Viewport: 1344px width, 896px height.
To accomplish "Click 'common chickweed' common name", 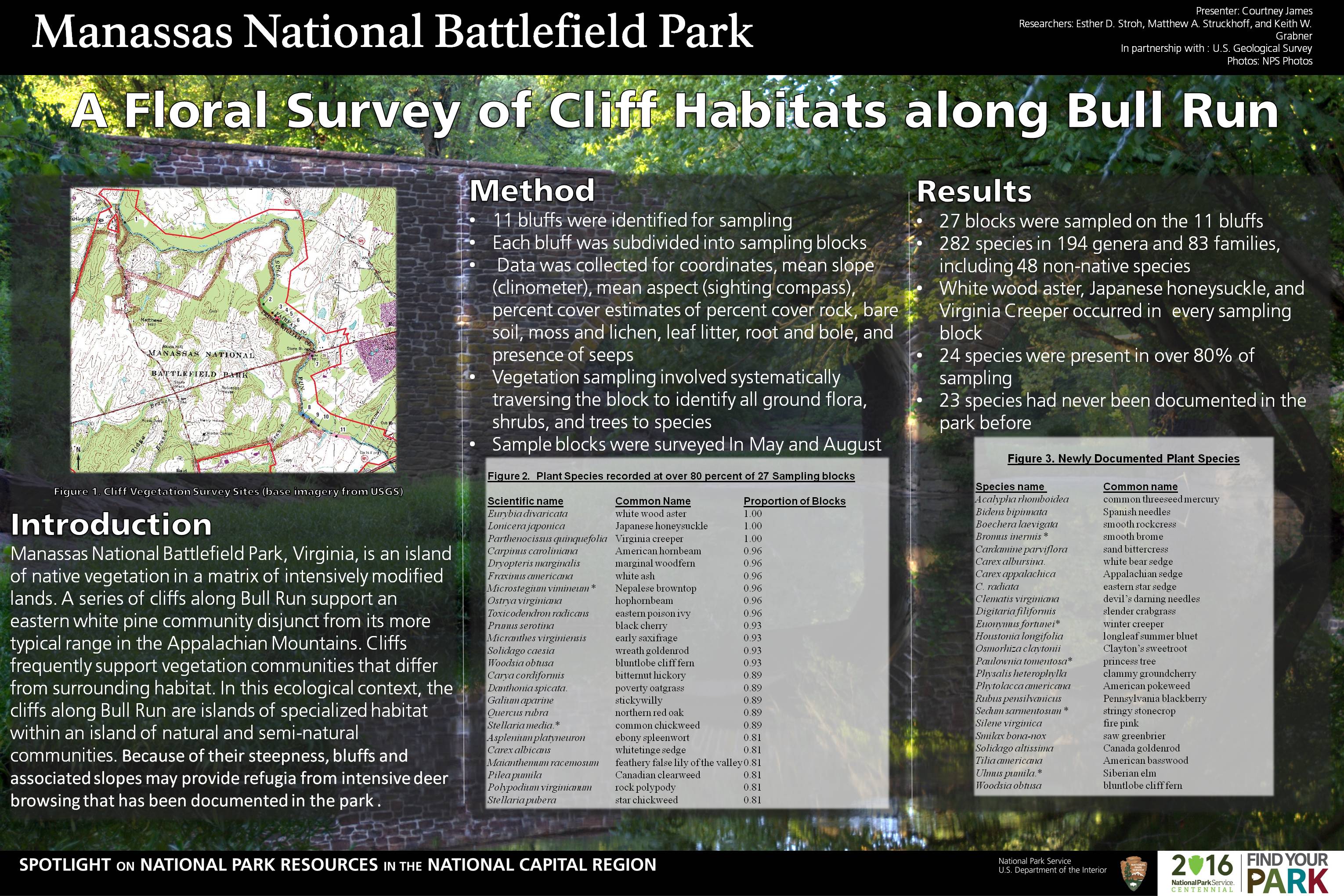I will 657,726.
